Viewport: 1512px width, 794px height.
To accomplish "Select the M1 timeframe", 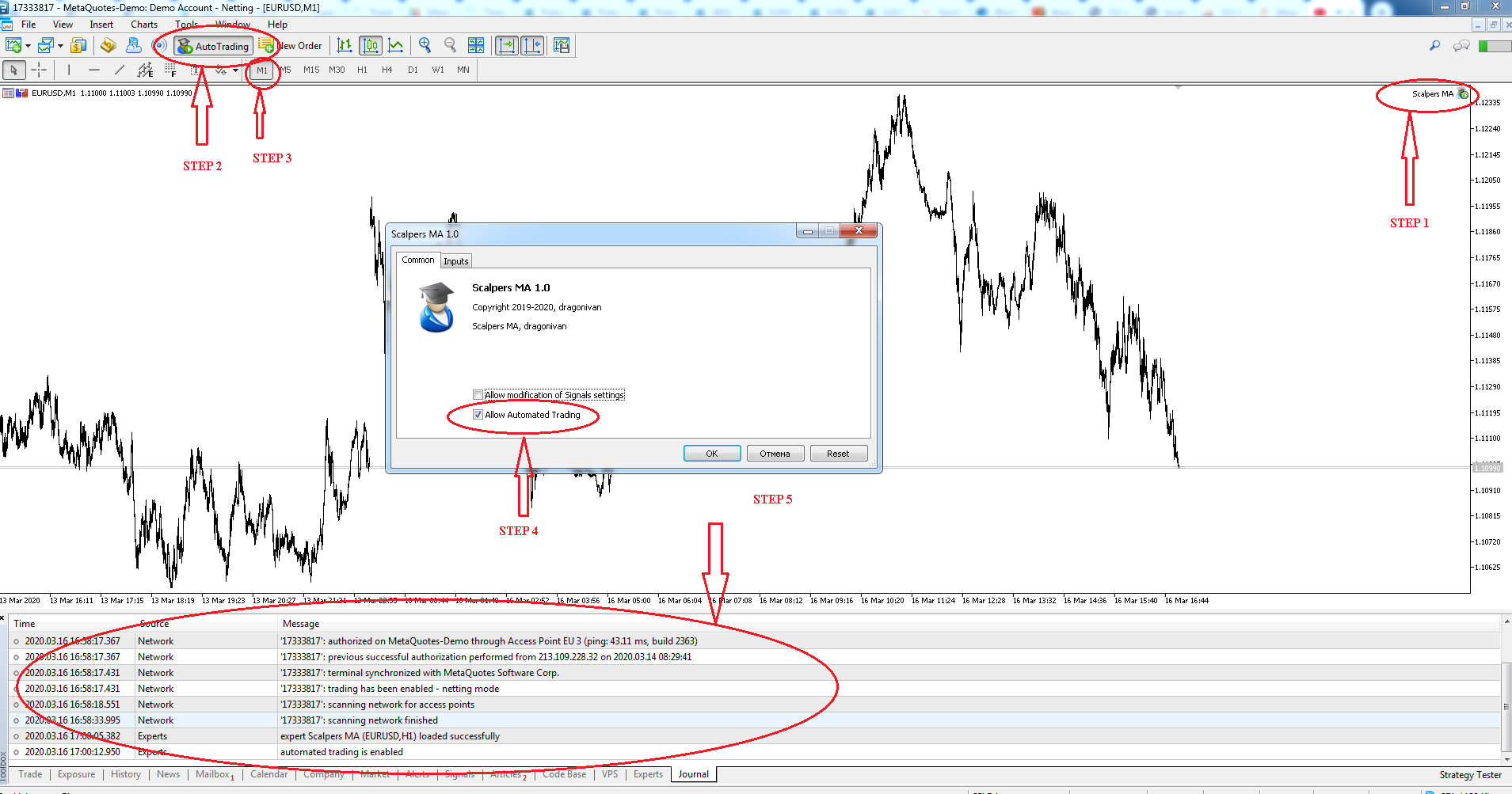I will (262, 70).
